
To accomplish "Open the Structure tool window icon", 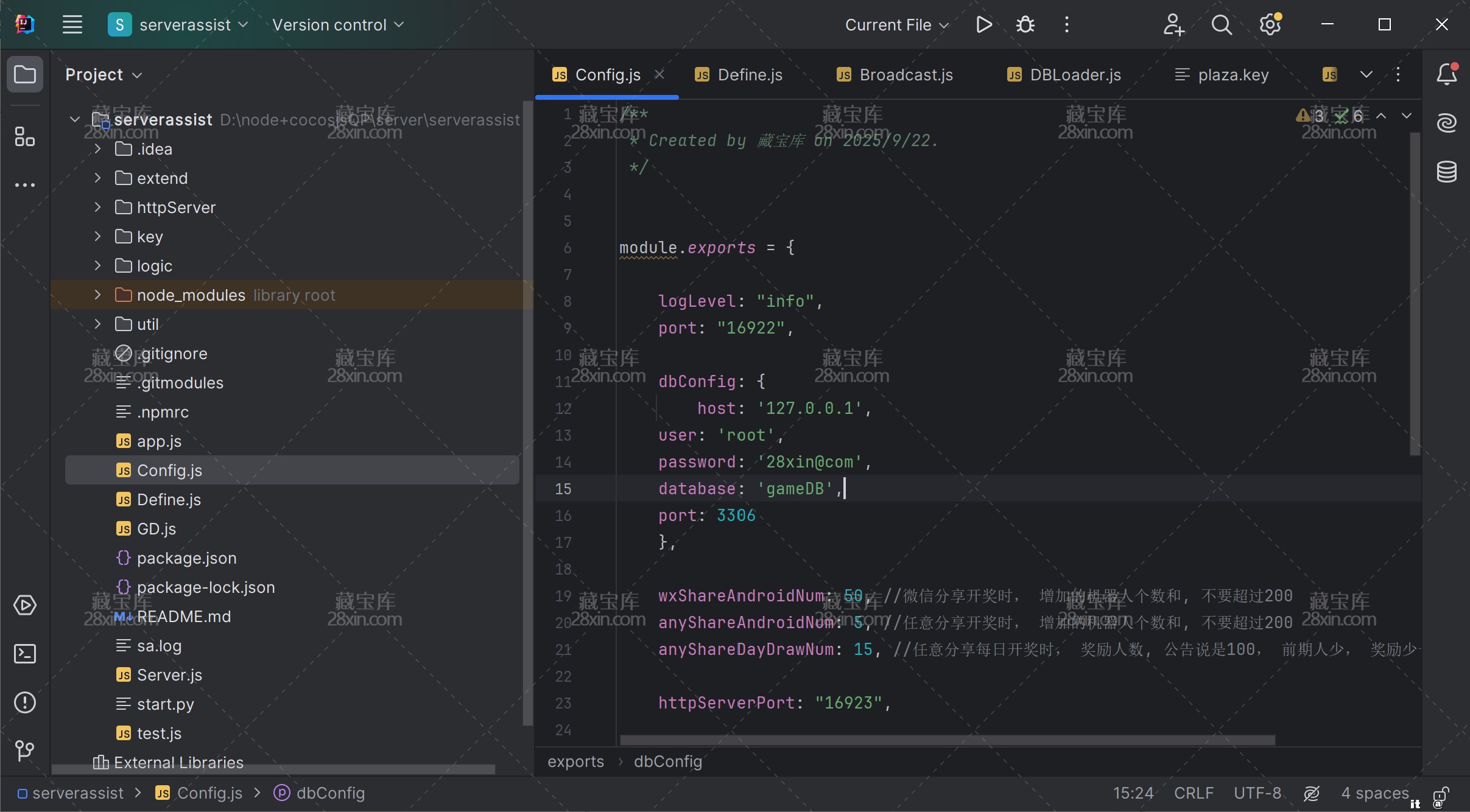I will (x=25, y=136).
